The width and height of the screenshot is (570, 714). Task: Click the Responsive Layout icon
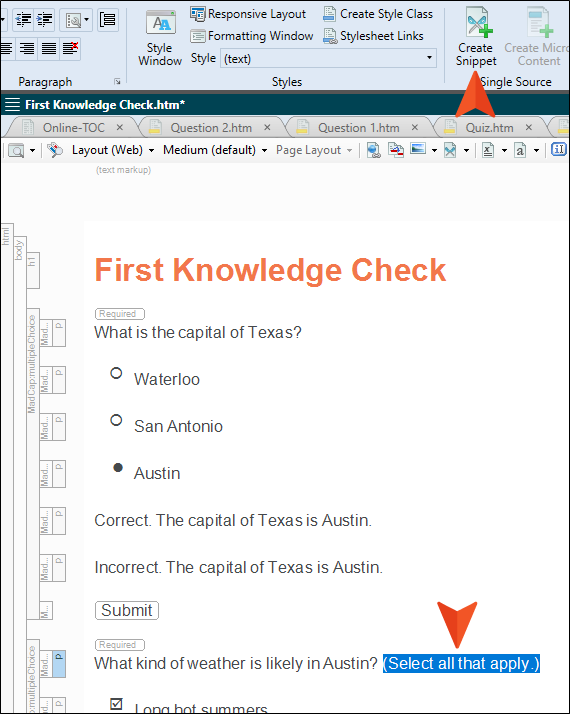point(198,14)
